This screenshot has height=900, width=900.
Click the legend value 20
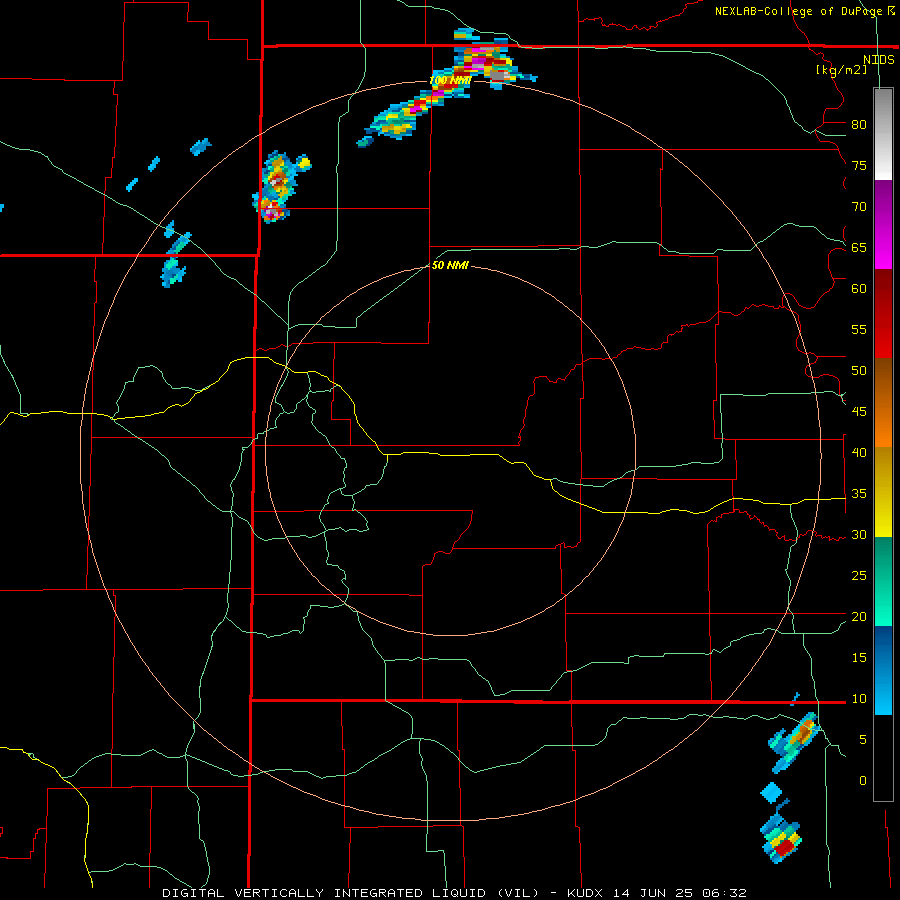[859, 616]
